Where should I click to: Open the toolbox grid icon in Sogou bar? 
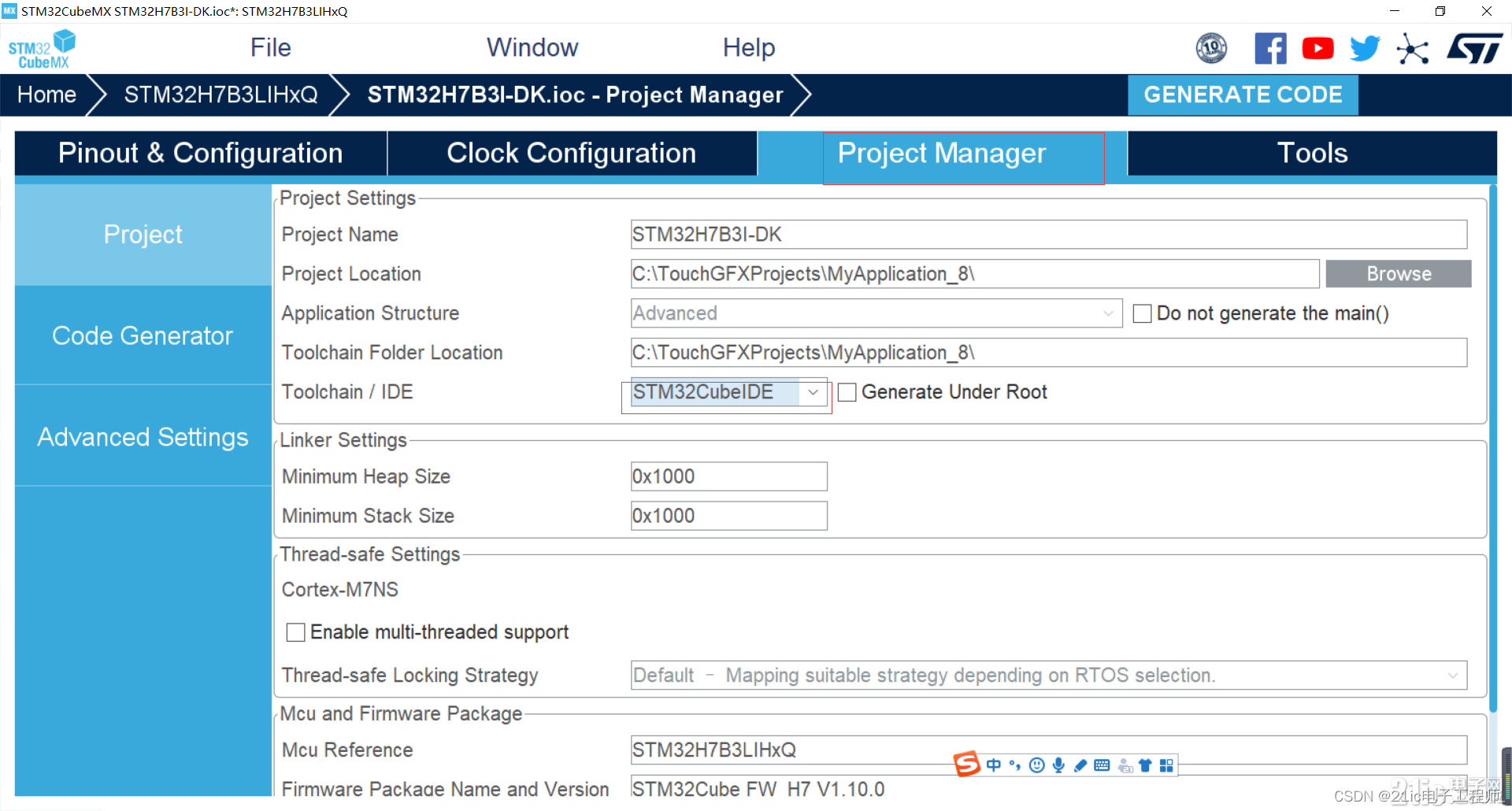[x=1167, y=765]
